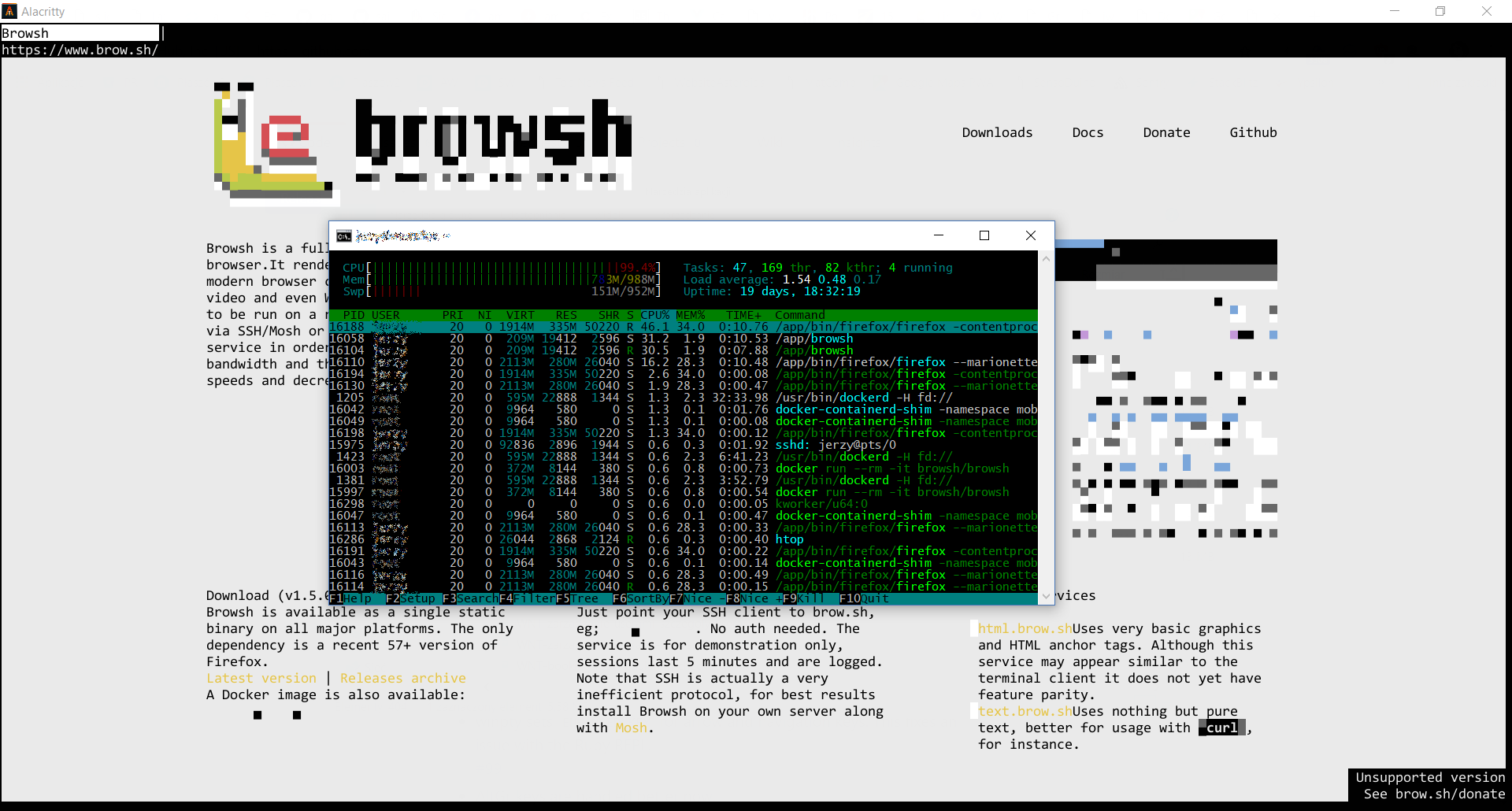
Task: Select kworker process row PID 16298
Action: tap(684, 504)
